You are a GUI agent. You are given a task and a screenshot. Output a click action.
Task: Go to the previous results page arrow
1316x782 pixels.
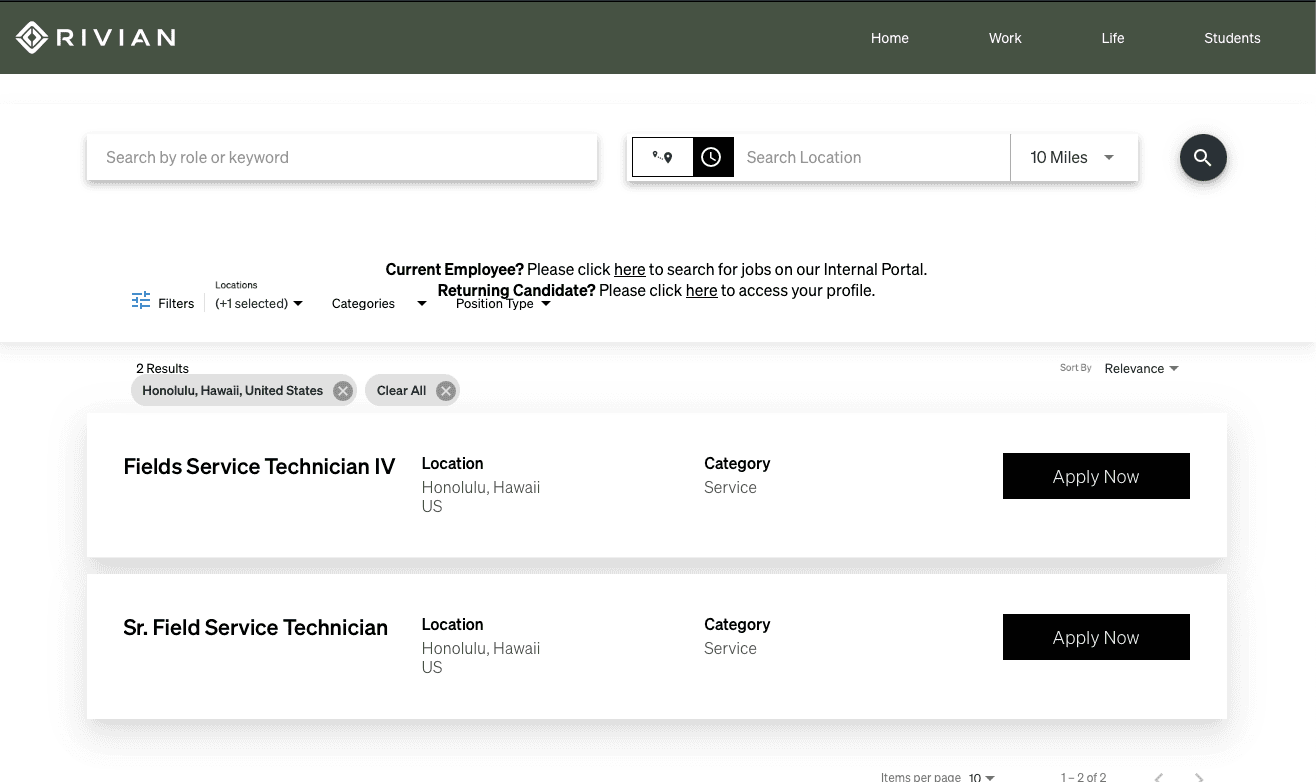pyautogui.click(x=1158, y=777)
